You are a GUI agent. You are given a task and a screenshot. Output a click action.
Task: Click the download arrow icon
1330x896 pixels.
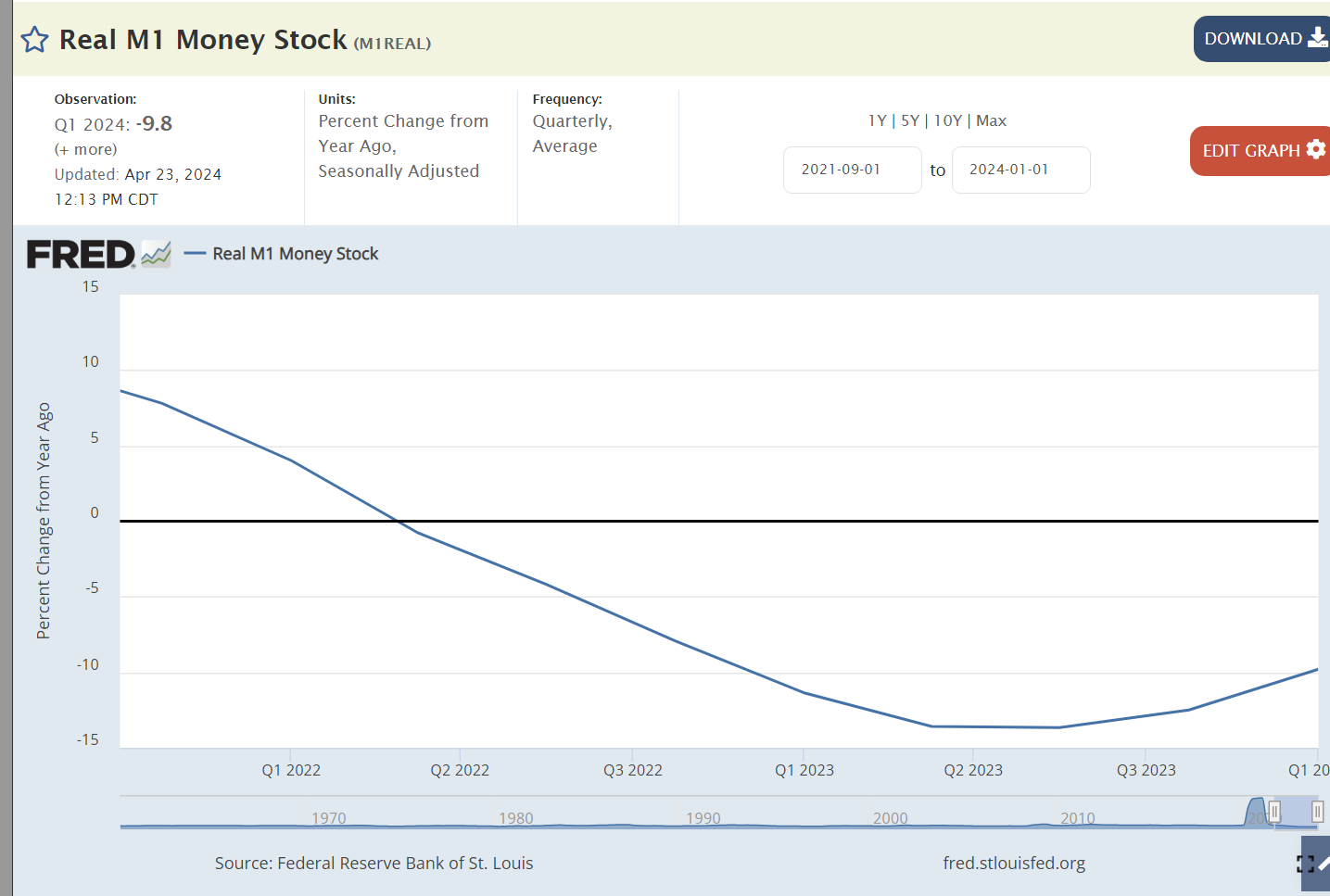[1316, 38]
